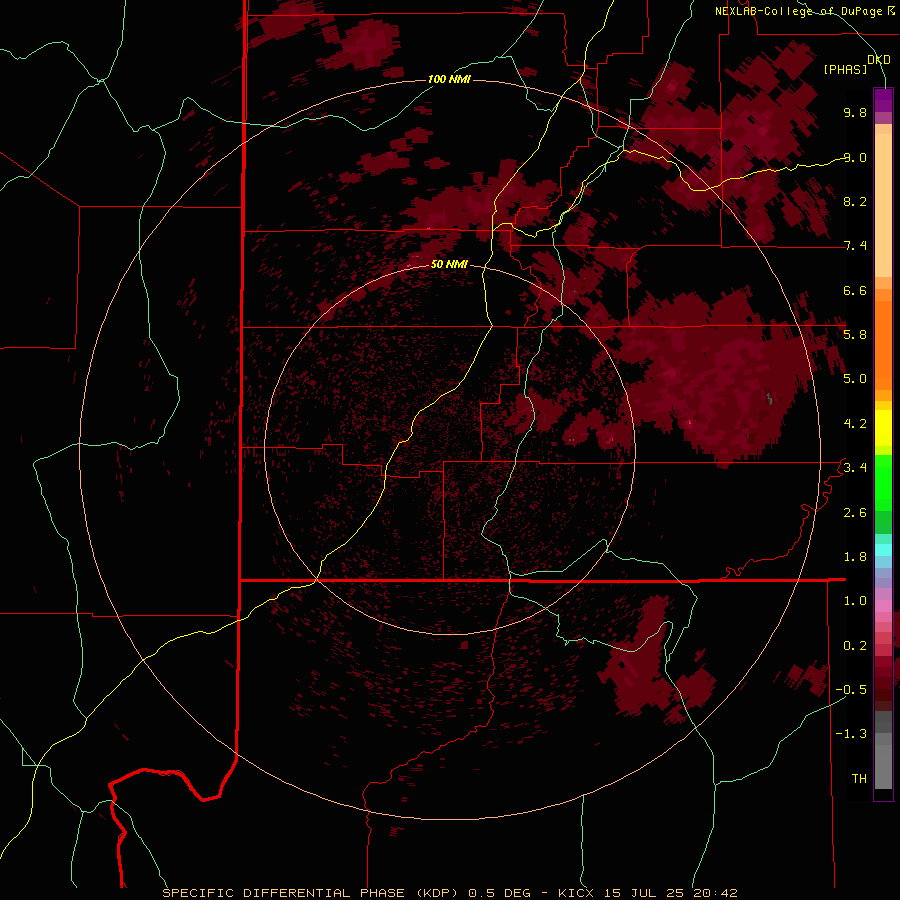Click the 3.4 value on the color scale
Image resolution: width=900 pixels, height=900 pixels.
(x=855, y=467)
